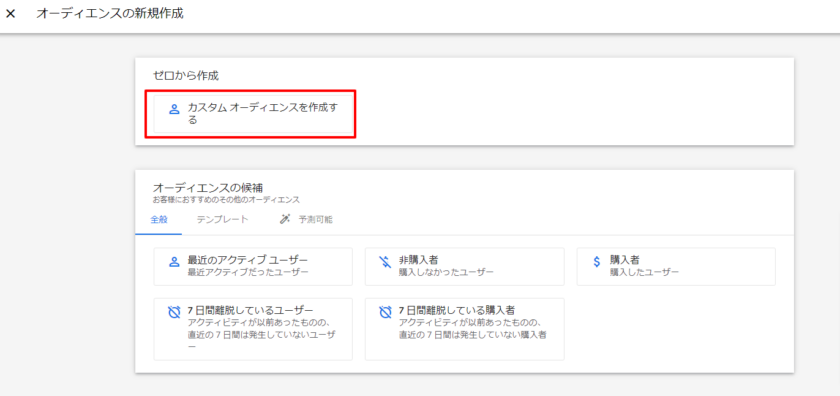Click description 購入したユーザー
Screen dimensions: 840x396
pos(644,272)
